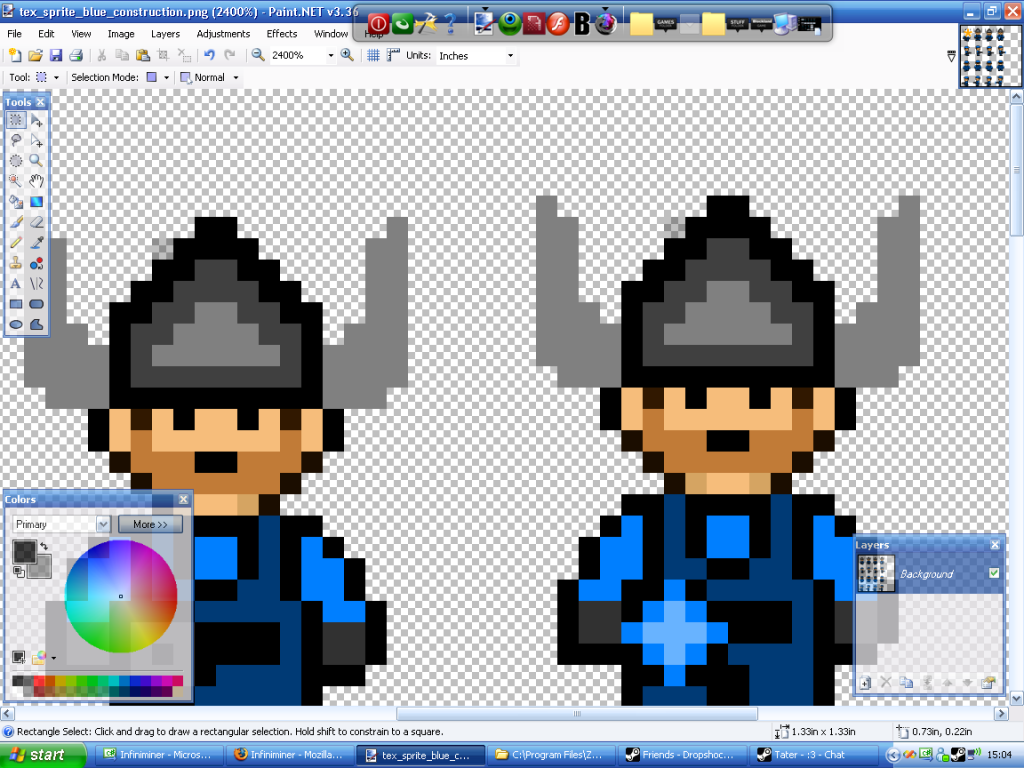Toggle the pixel grid button

click(373, 56)
